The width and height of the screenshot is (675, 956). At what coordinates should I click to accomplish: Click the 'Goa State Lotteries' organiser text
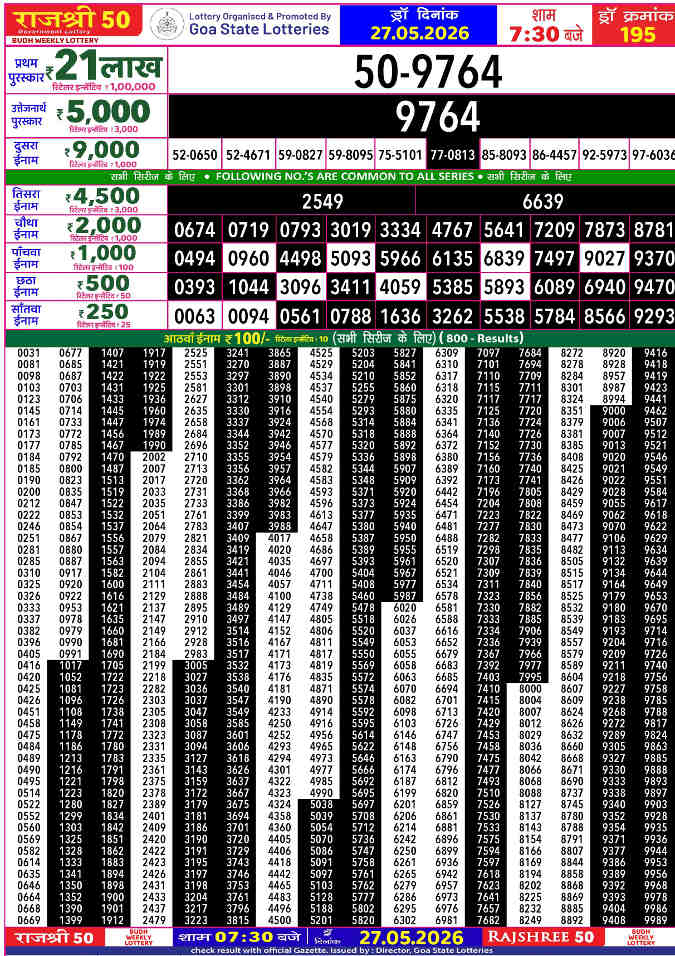[x=259, y=29]
